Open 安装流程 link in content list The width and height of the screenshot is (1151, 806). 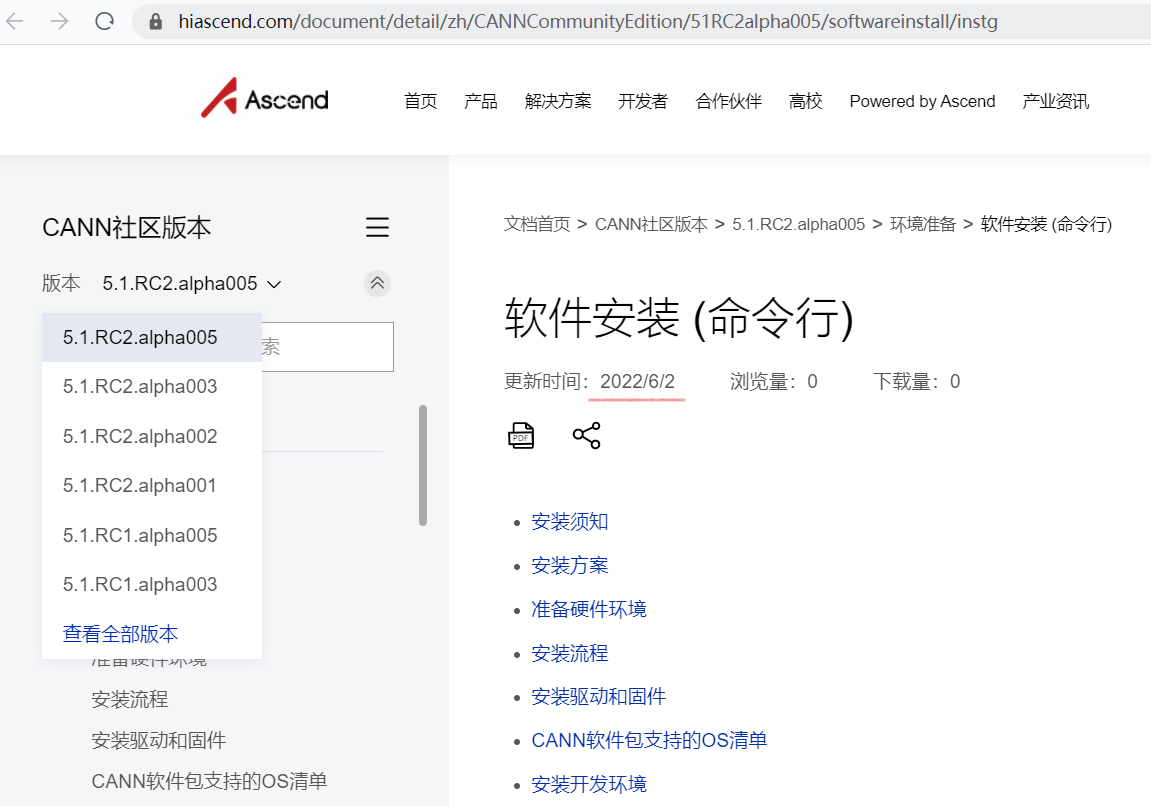click(x=570, y=653)
